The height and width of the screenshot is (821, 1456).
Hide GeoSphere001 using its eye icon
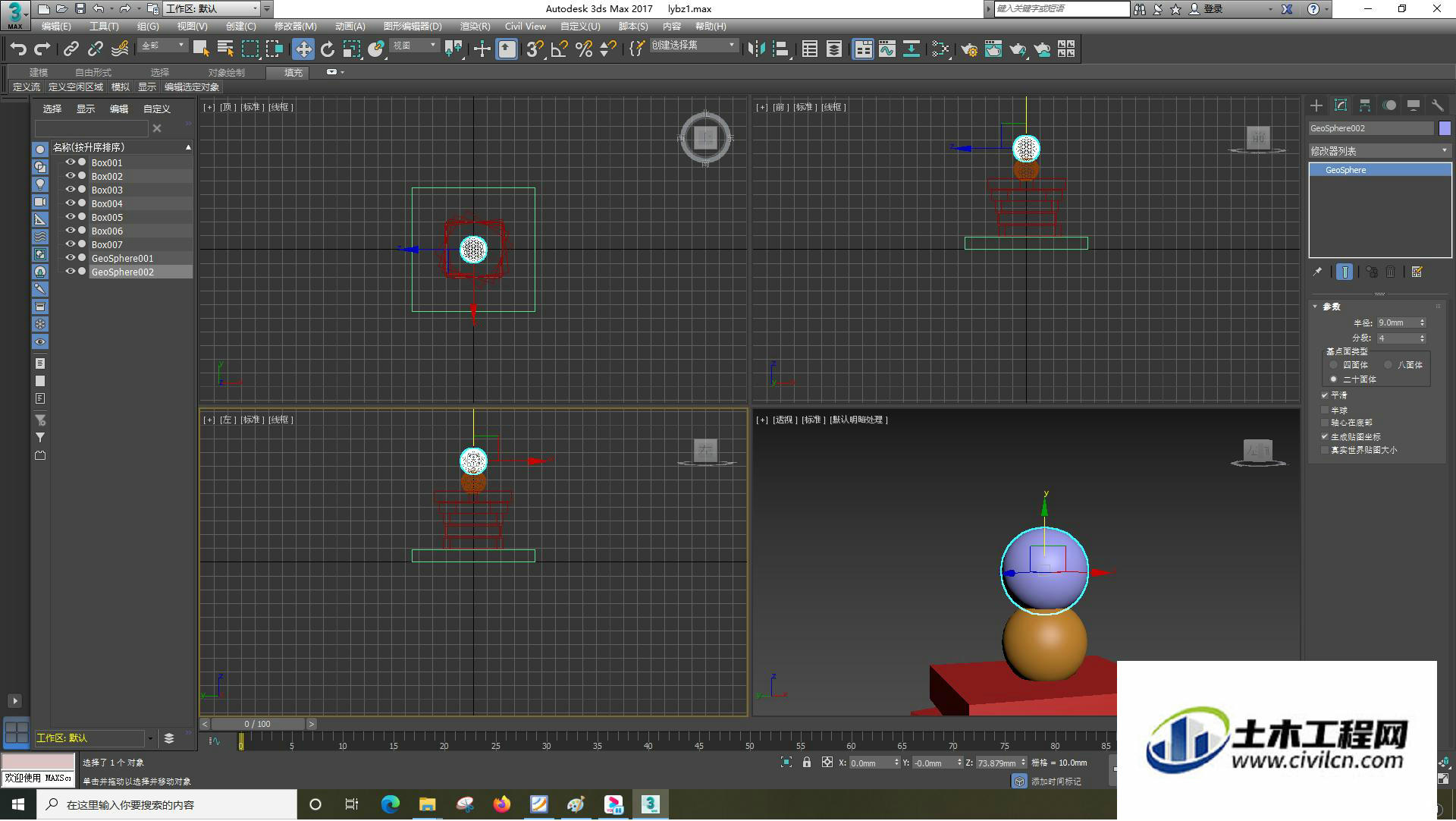(70, 258)
